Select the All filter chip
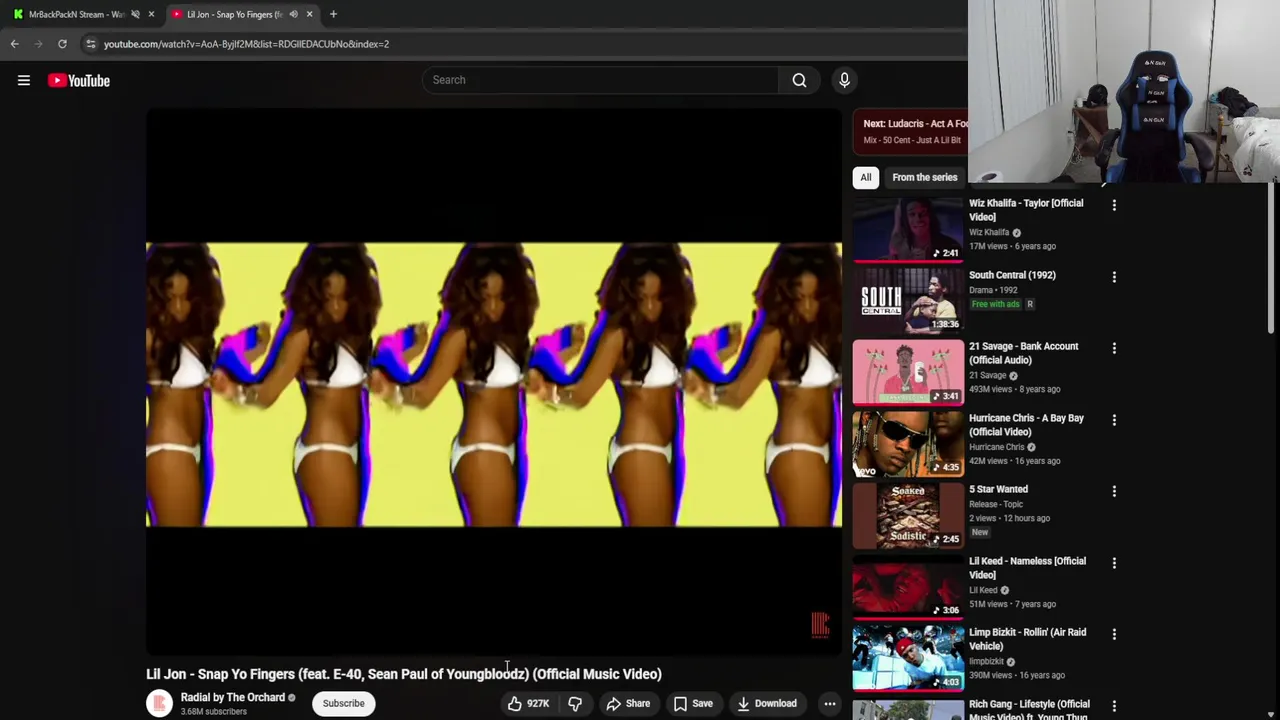Screen dimensions: 1280x720 coord(866,177)
